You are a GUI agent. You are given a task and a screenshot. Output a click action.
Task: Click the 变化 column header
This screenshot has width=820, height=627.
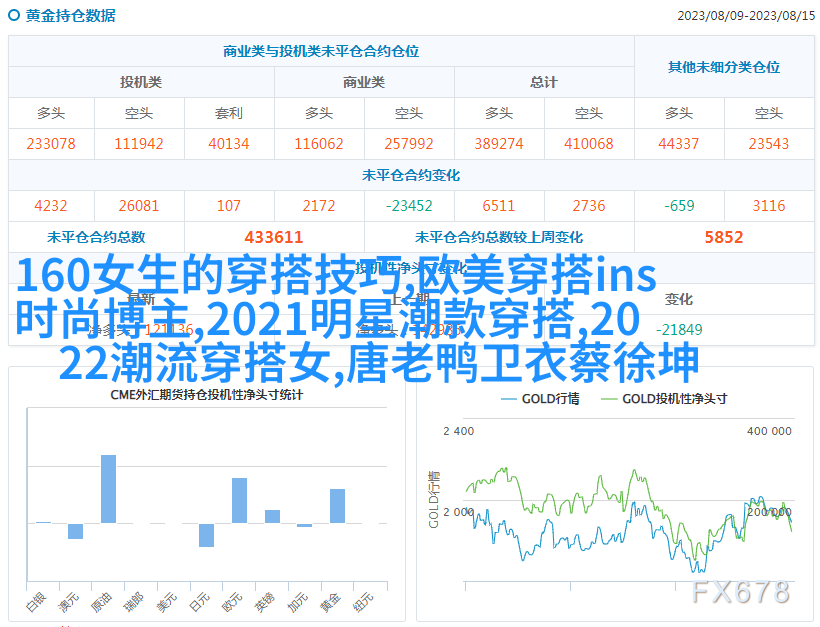pos(678,300)
